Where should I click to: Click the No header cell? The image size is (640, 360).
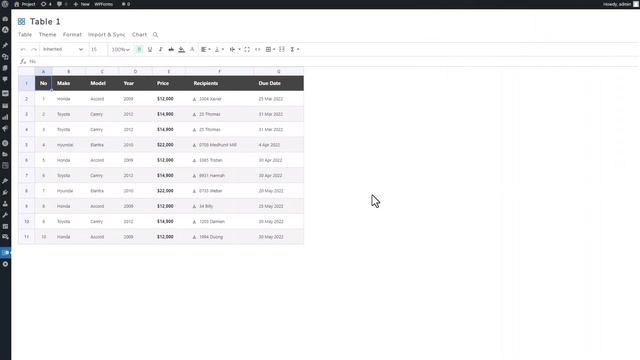point(43,83)
